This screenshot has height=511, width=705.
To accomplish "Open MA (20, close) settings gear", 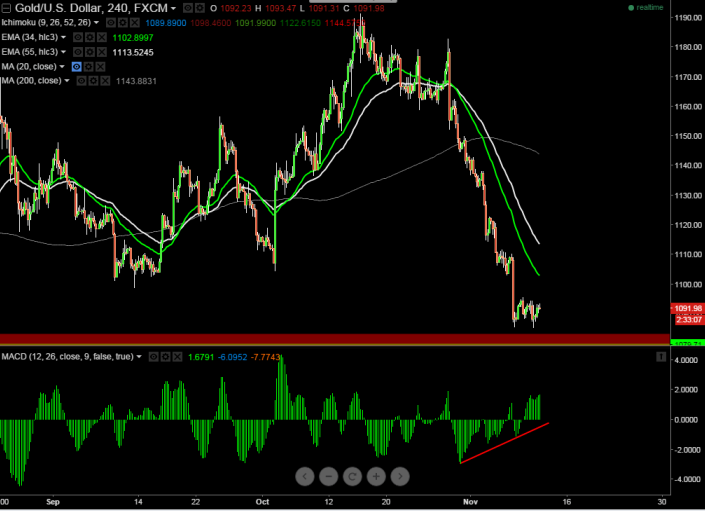I will point(89,67).
